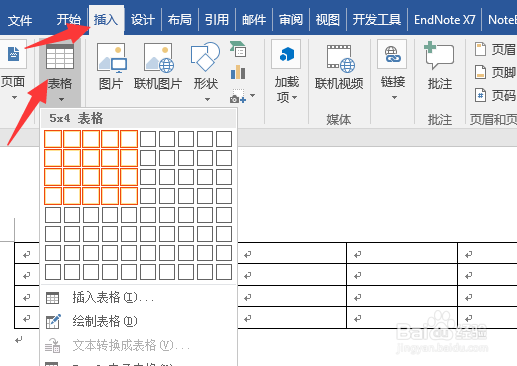The height and width of the screenshot is (366, 517).
Task: Click first document table cell in row one
Action: tap(27, 253)
